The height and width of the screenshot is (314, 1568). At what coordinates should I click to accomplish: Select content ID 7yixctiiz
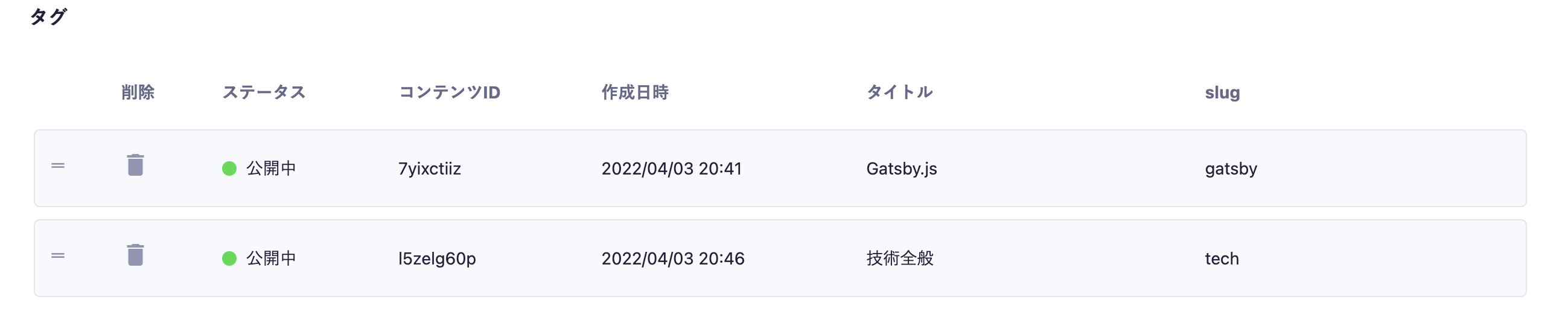[429, 168]
